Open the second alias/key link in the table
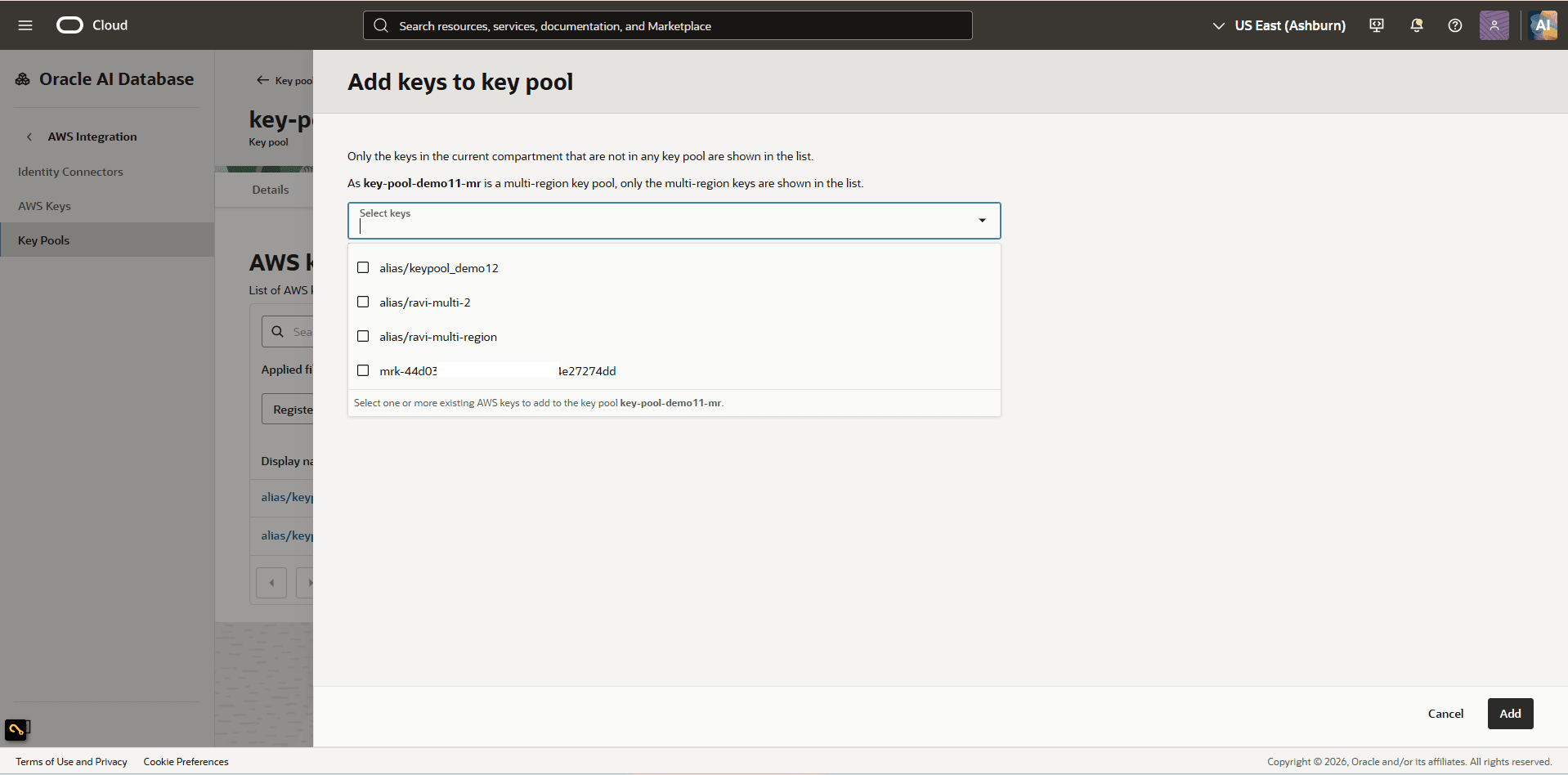Viewport: 1568px width, 775px height. (x=287, y=535)
